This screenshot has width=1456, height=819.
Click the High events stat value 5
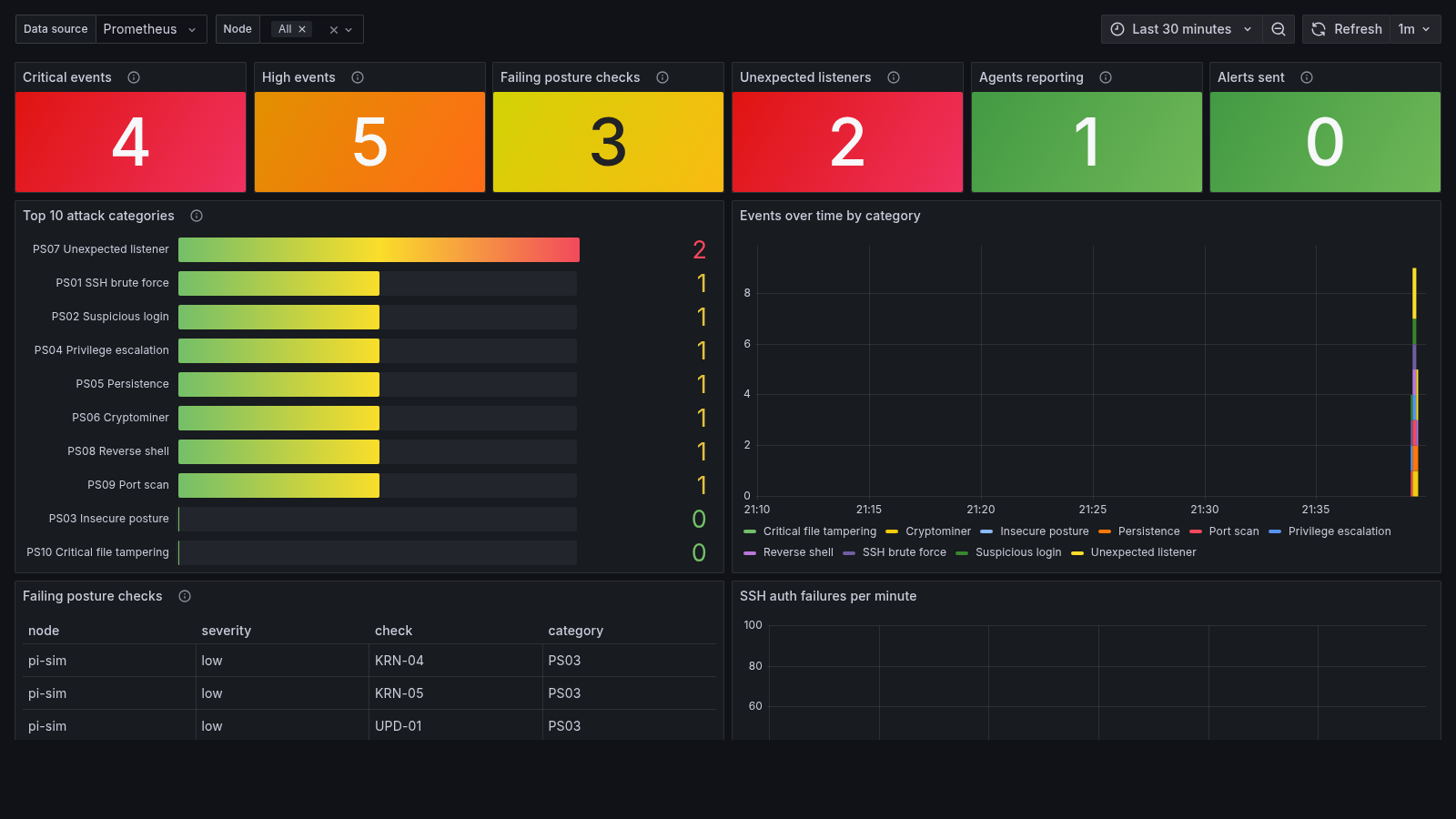[370, 142]
